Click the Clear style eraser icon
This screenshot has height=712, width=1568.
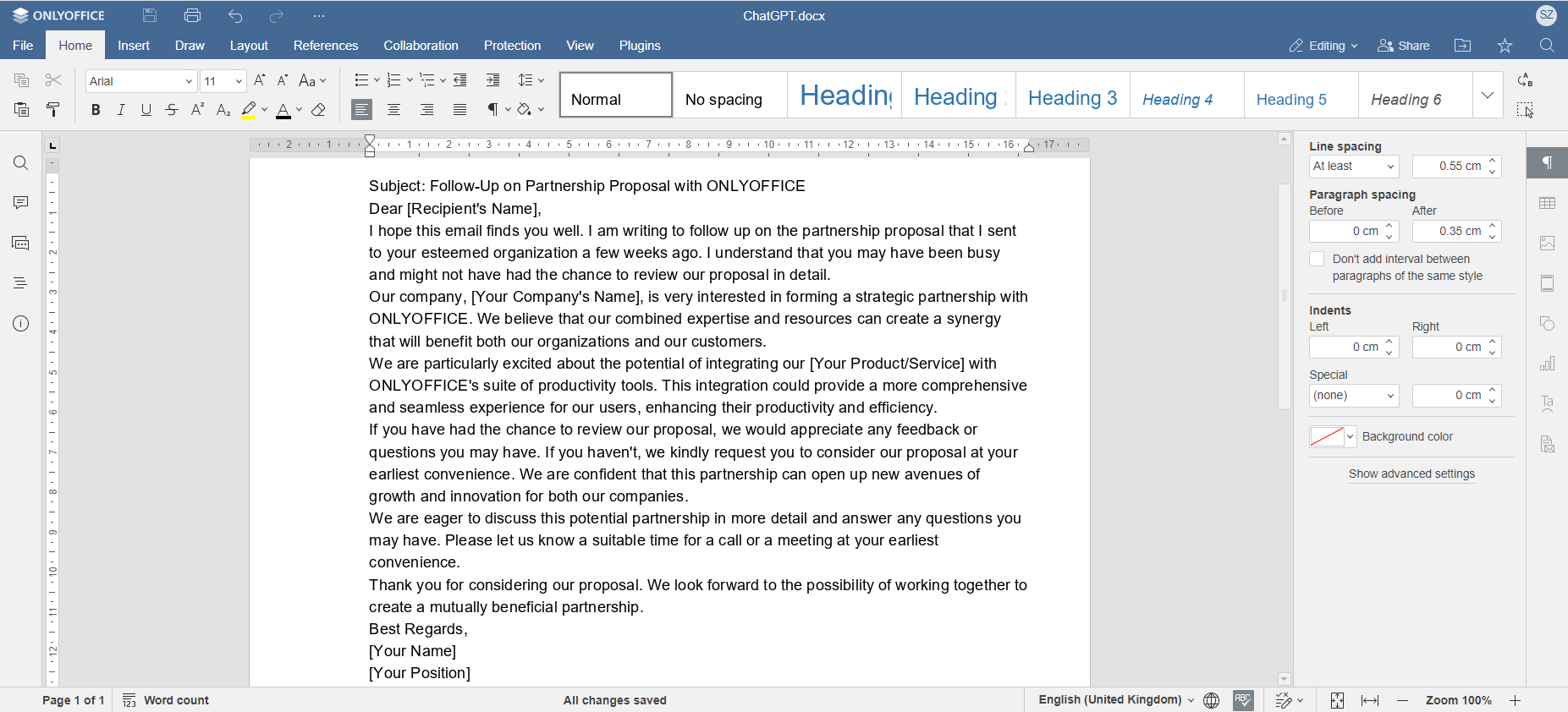[319, 110]
